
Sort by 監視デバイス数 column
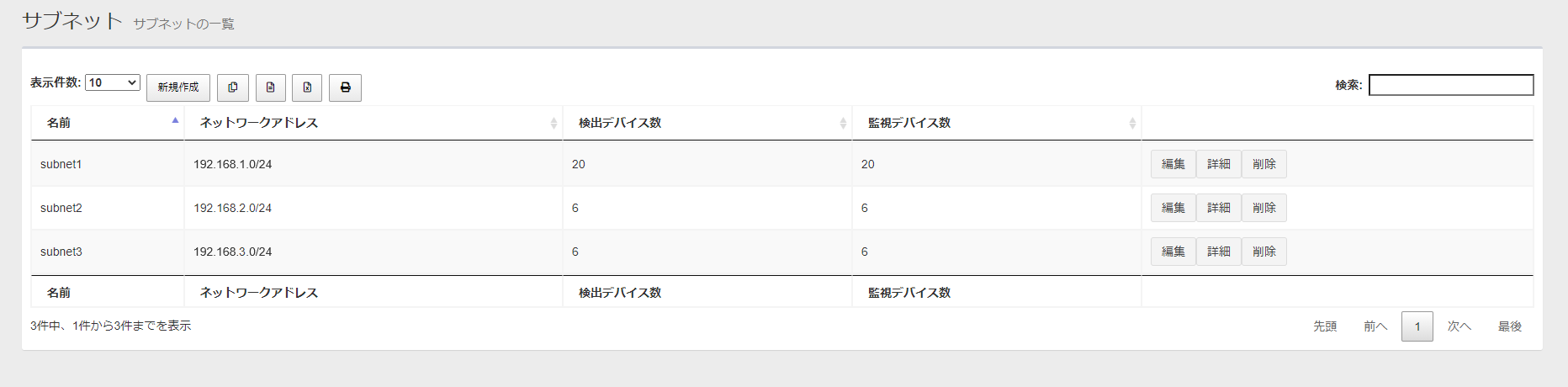click(996, 123)
